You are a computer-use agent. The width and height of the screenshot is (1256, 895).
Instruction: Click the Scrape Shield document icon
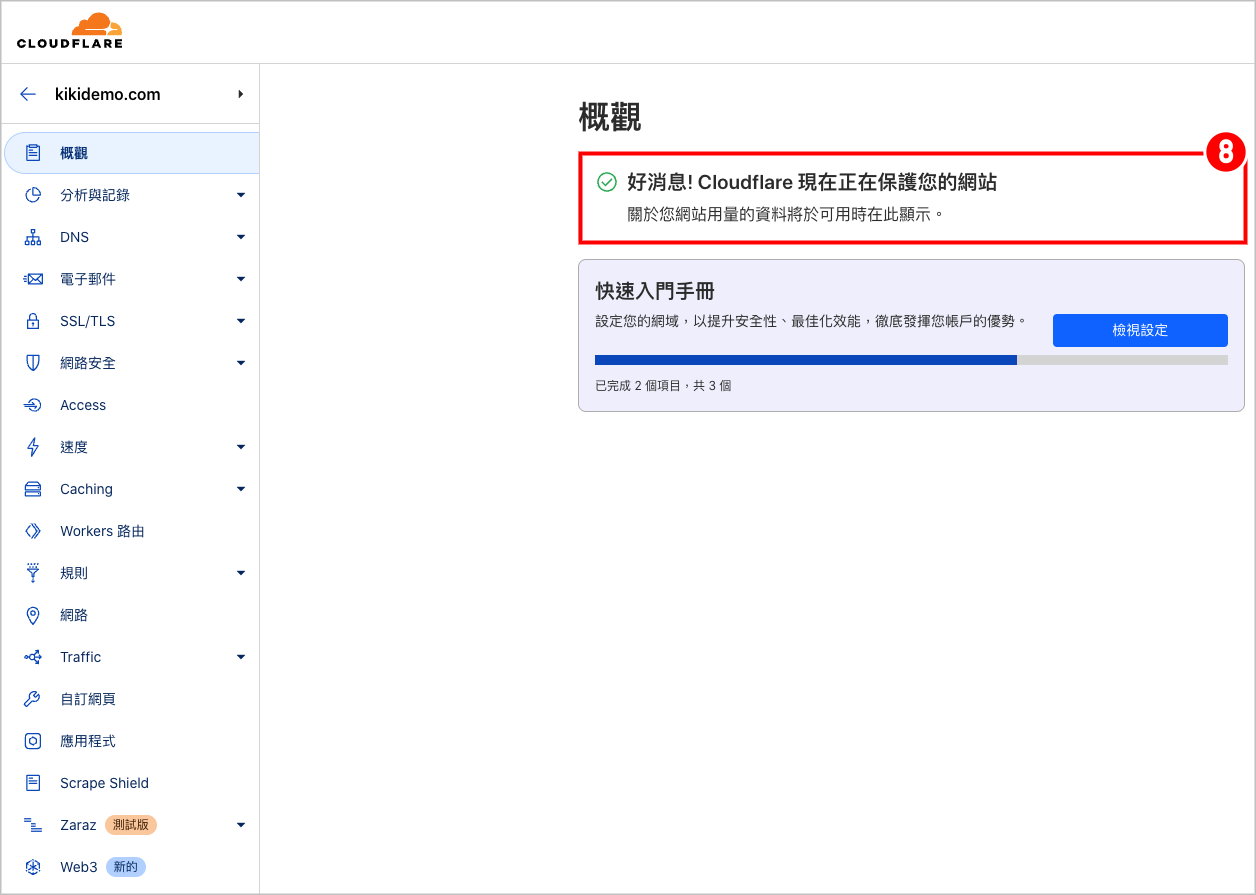pyautogui.click(x=33, y=783)
